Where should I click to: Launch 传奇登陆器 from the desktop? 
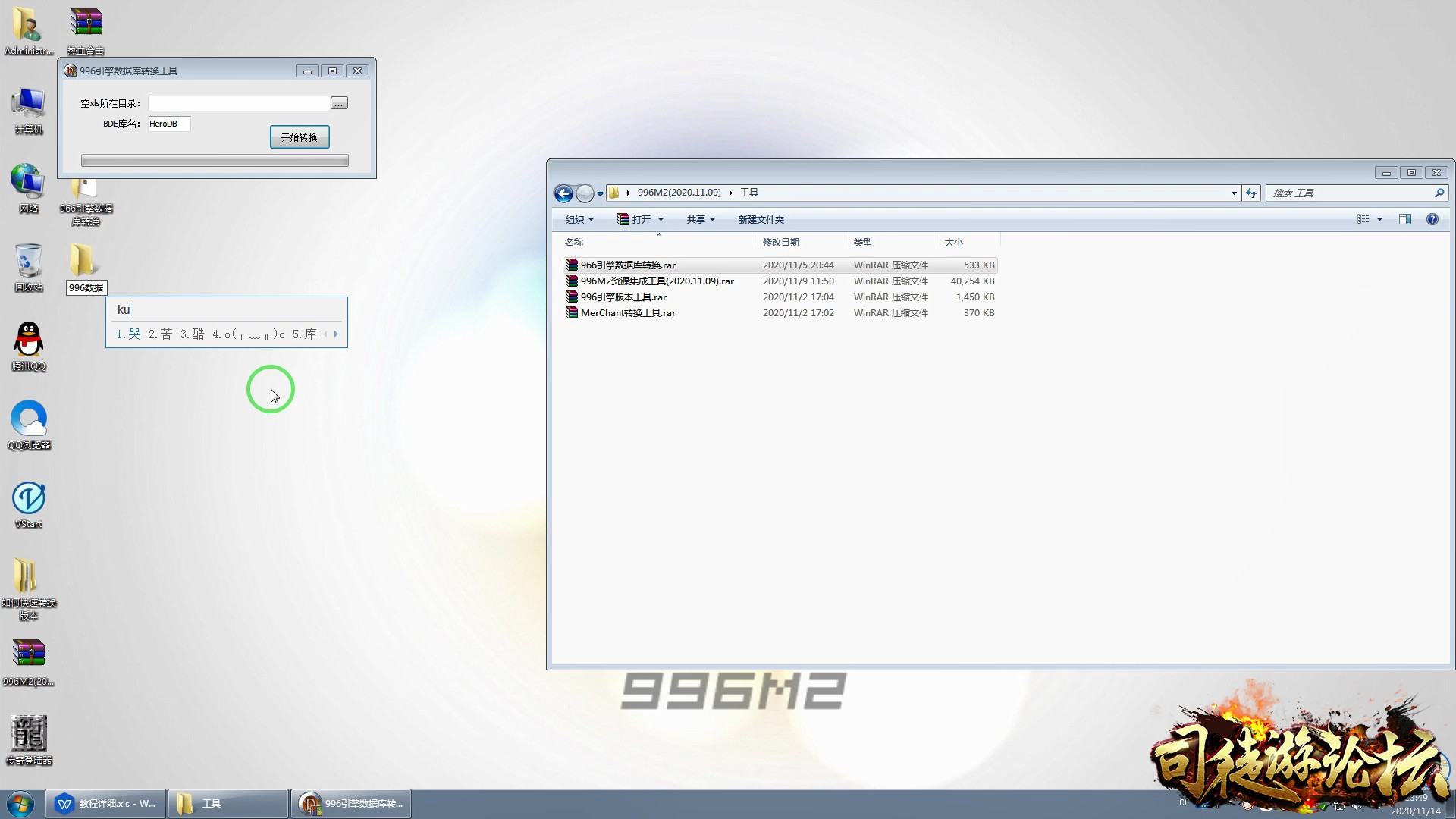tap(28, 740)
